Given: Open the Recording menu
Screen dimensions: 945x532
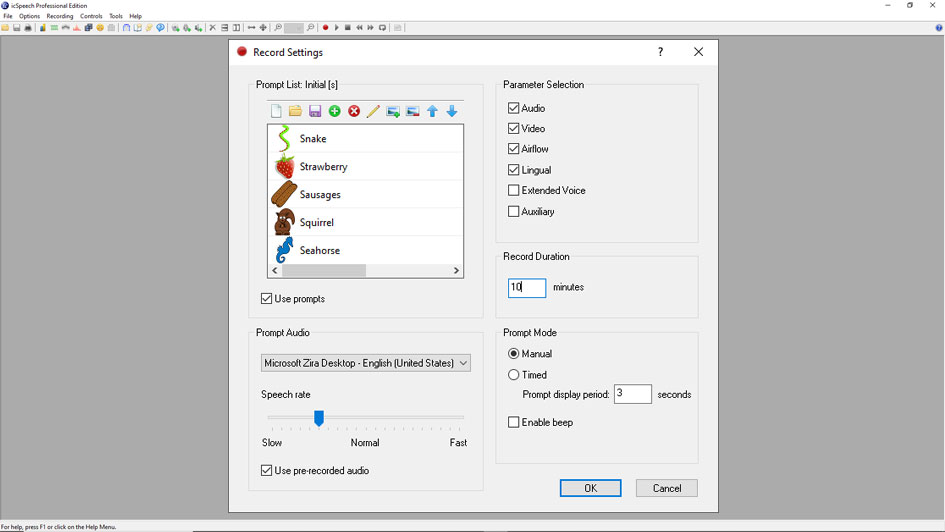Looking at the screenshot, I should [x=60, y=16].
